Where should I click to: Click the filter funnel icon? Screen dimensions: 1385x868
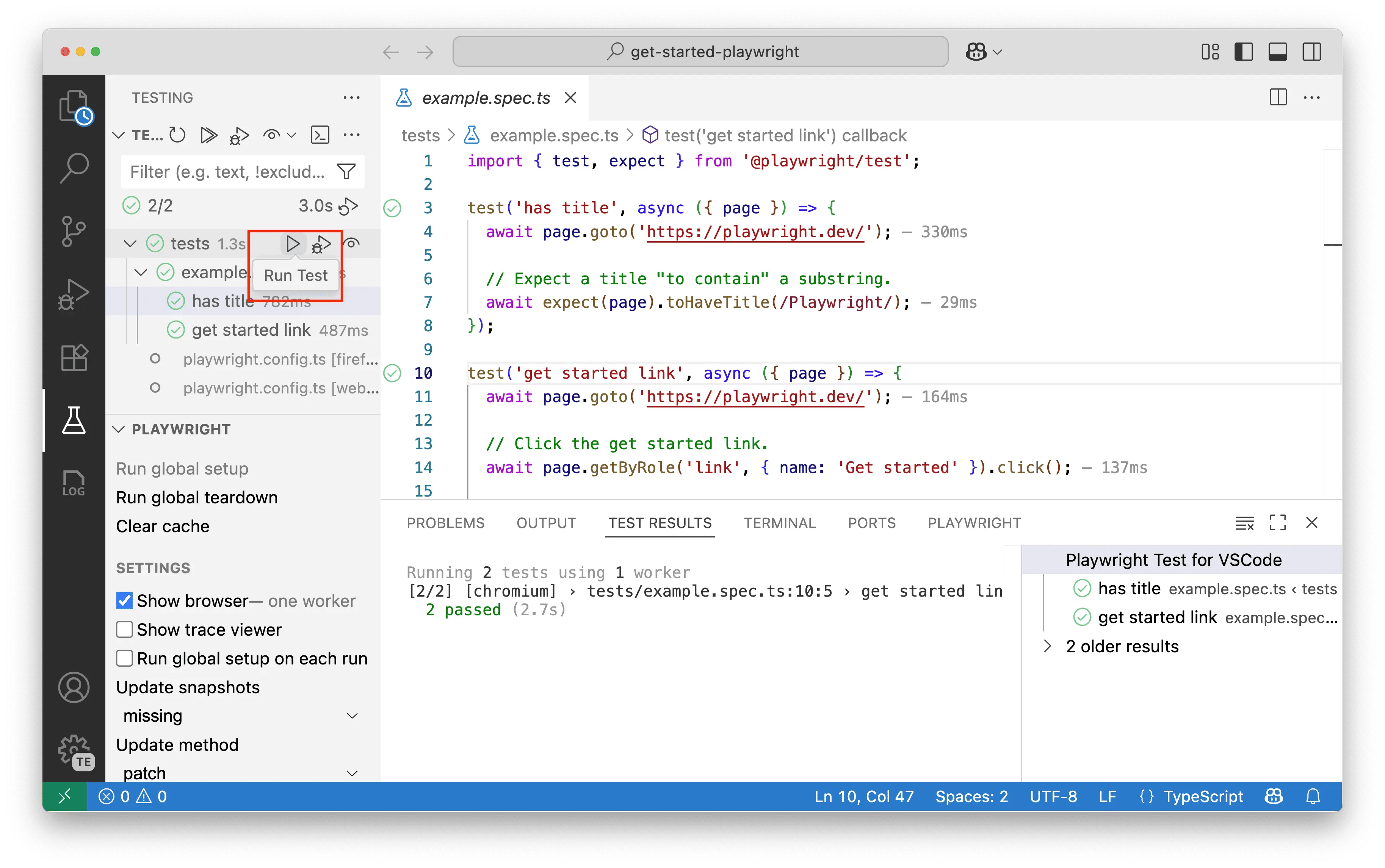click(347, 172)
